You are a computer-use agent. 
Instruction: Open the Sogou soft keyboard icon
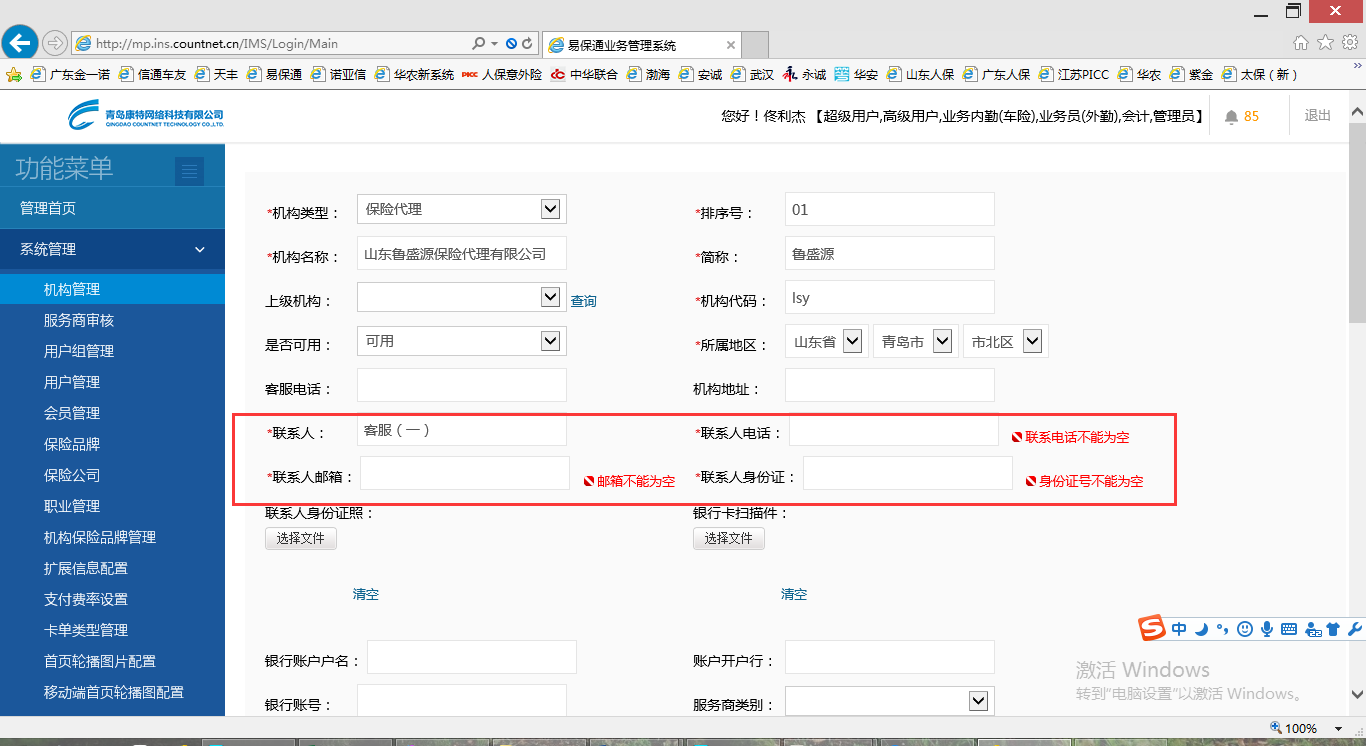click(x=1289, y=629)
